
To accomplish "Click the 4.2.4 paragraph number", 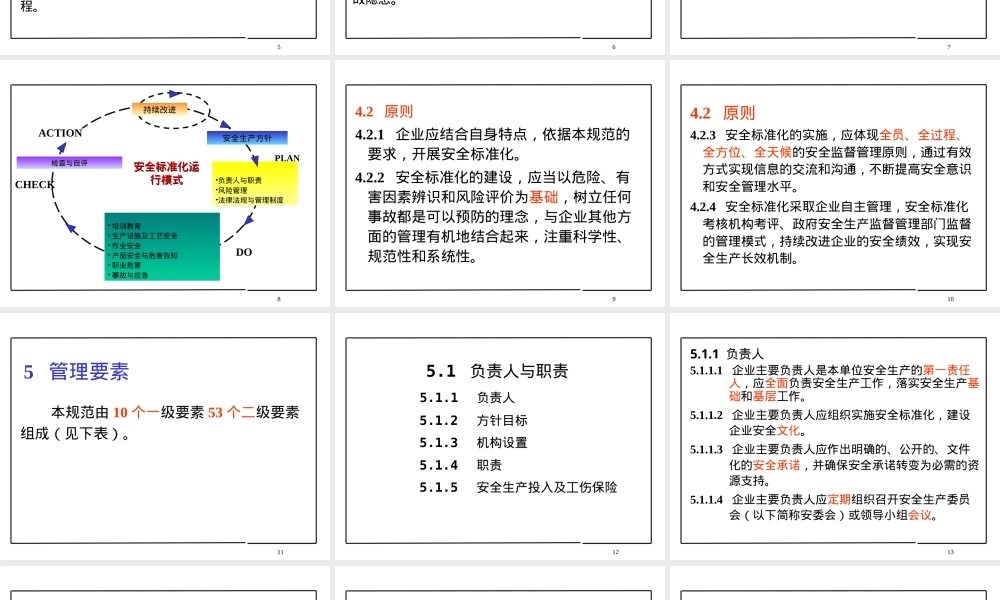I will (703, 207).
